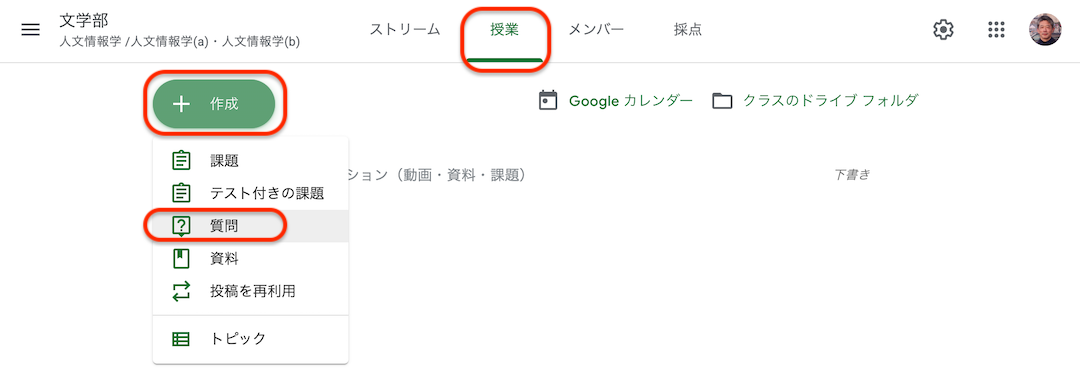The image size is (1080, 386).
Task: Click the 資料 material book icon
Action: point(180,258)
